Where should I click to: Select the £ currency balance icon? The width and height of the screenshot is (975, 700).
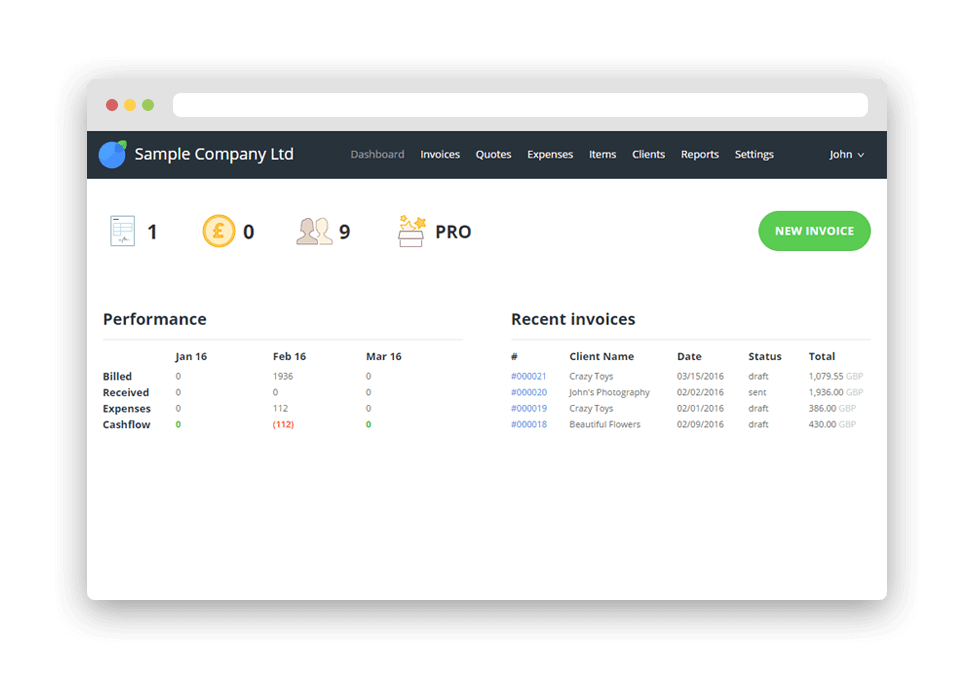tap(219, 230)
